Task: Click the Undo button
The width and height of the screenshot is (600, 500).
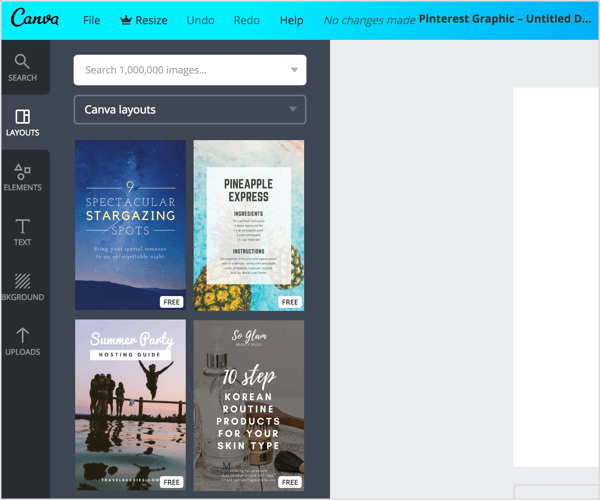Action: (x=200, y=20)
